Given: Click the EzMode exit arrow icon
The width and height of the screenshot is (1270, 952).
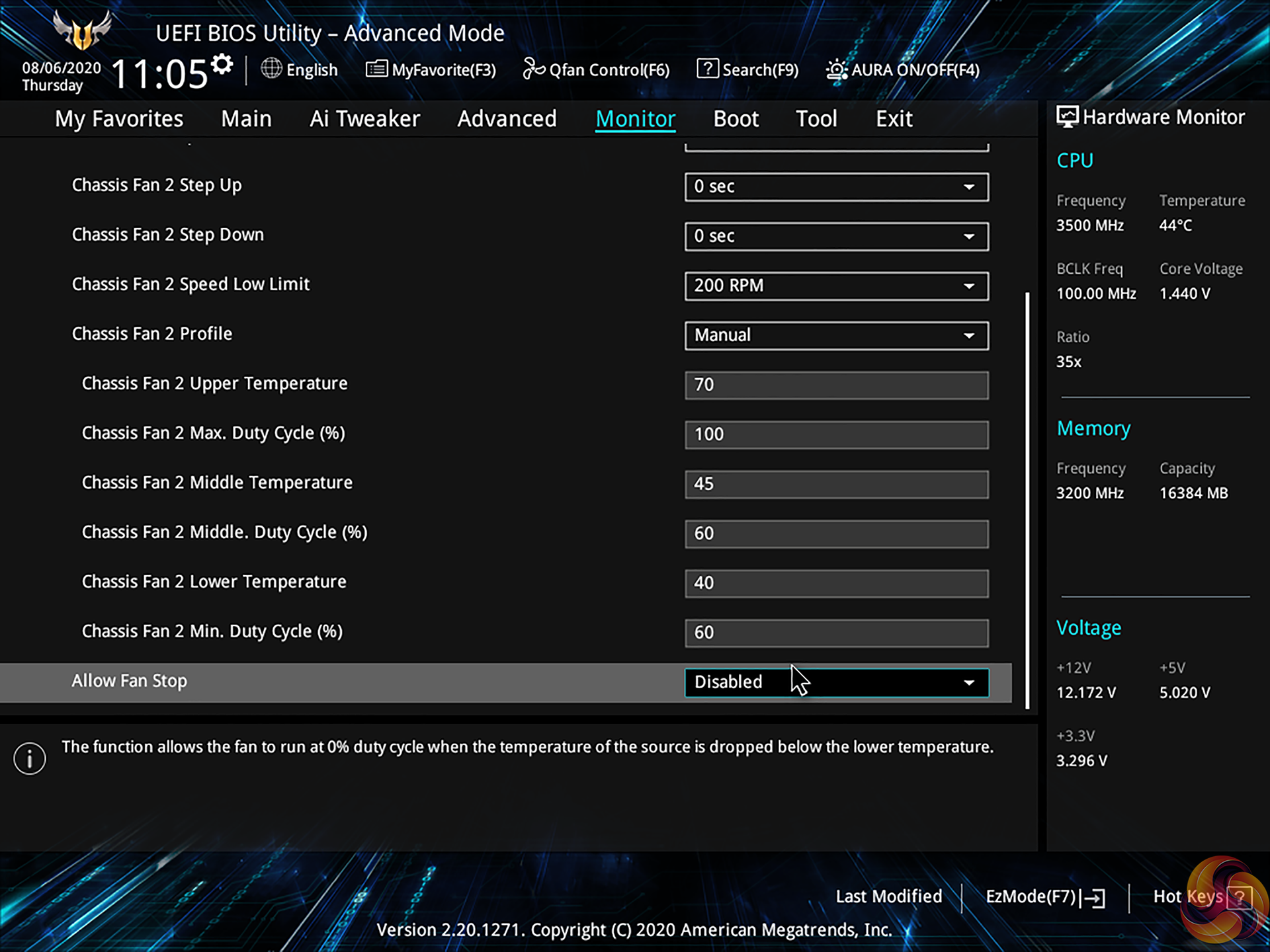Looking at the screenshot, I should [x=1094, y=897].
